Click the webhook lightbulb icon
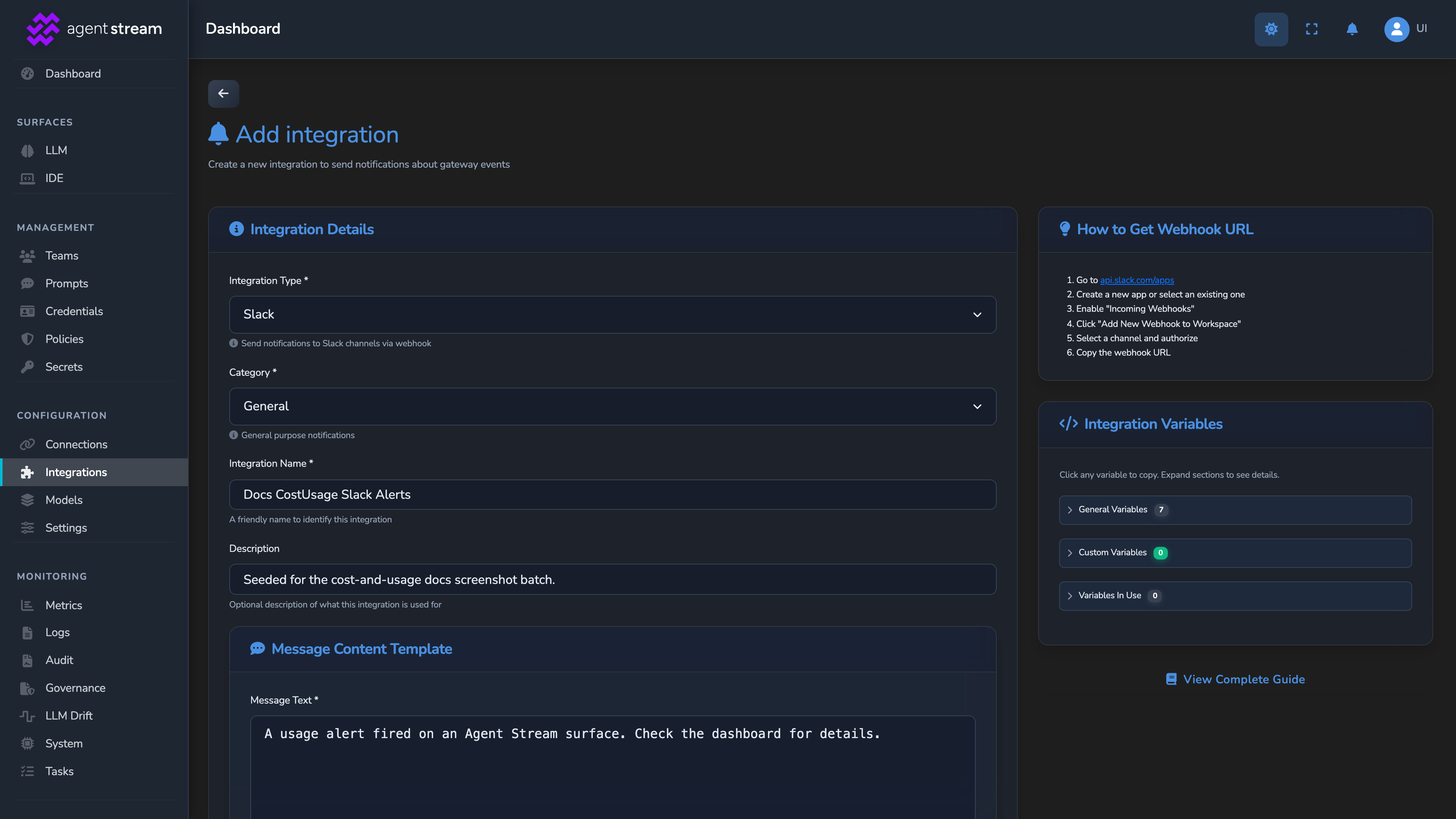 [x=1065, y=229]
